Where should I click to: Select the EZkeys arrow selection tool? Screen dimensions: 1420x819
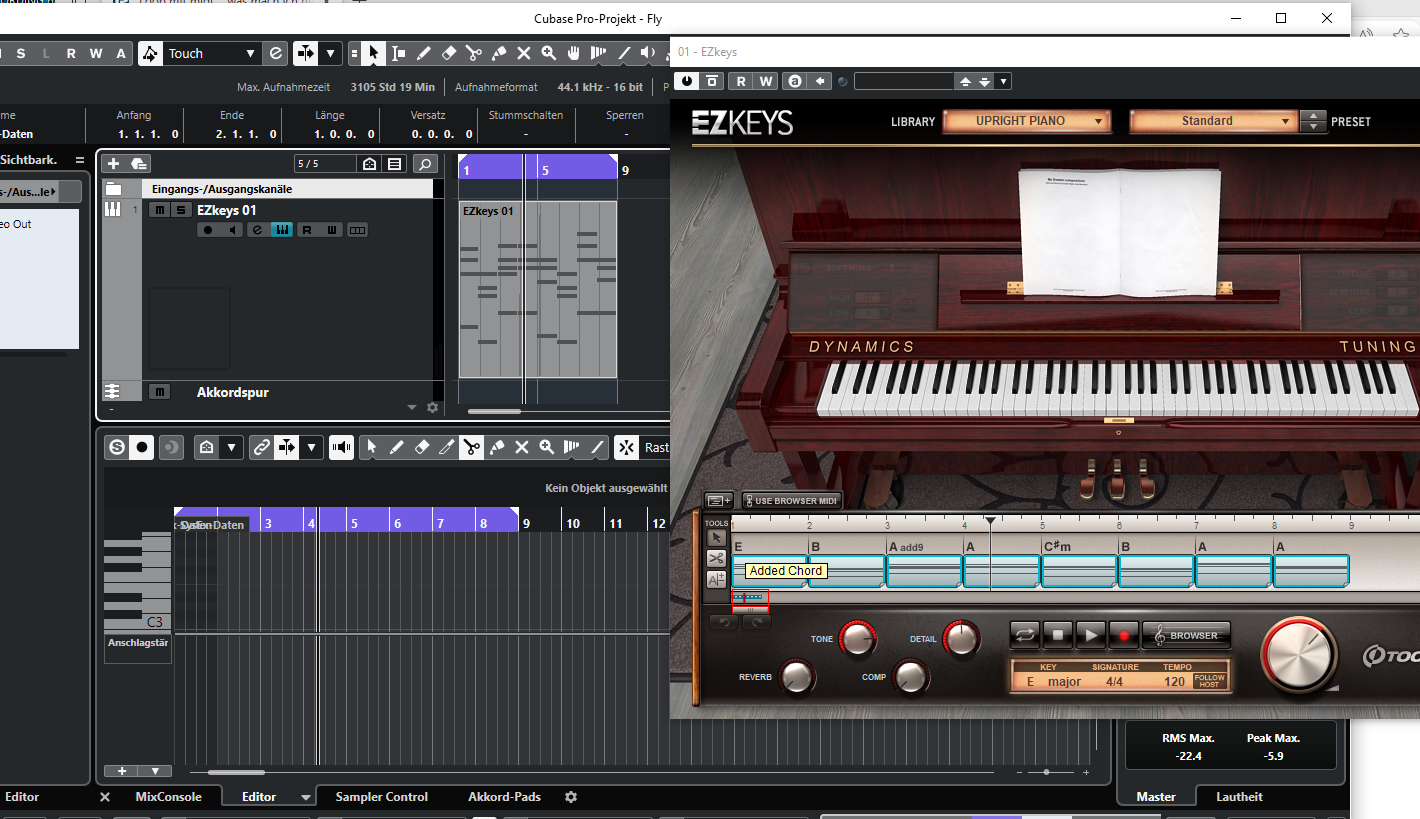point(716,538)
